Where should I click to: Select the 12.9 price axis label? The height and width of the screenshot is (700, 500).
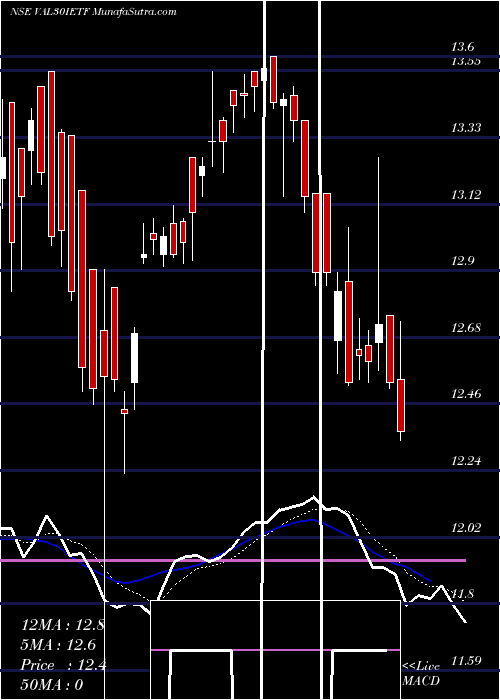click(x=463, y=261)
